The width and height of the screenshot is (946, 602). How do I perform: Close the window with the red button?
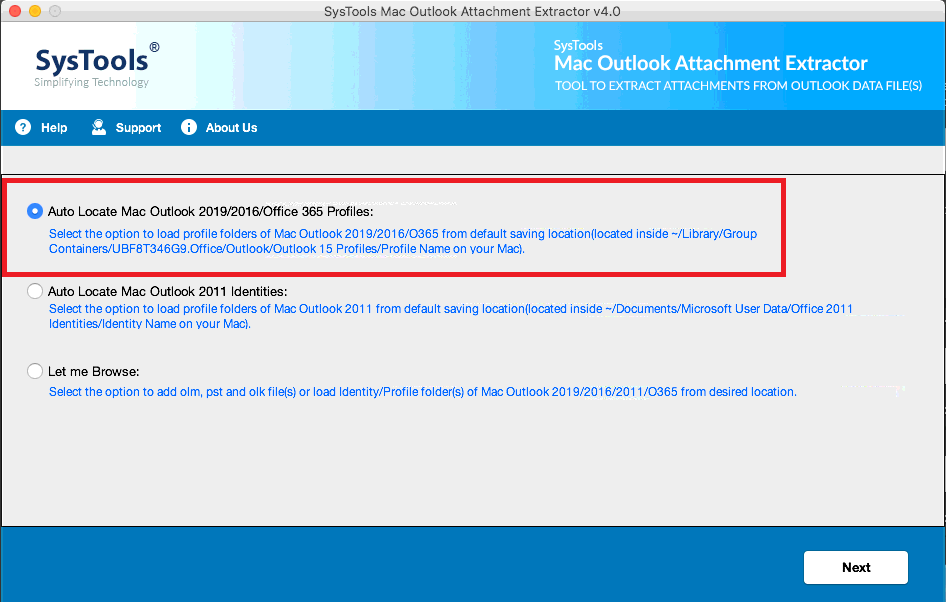[x=15, y=11]
